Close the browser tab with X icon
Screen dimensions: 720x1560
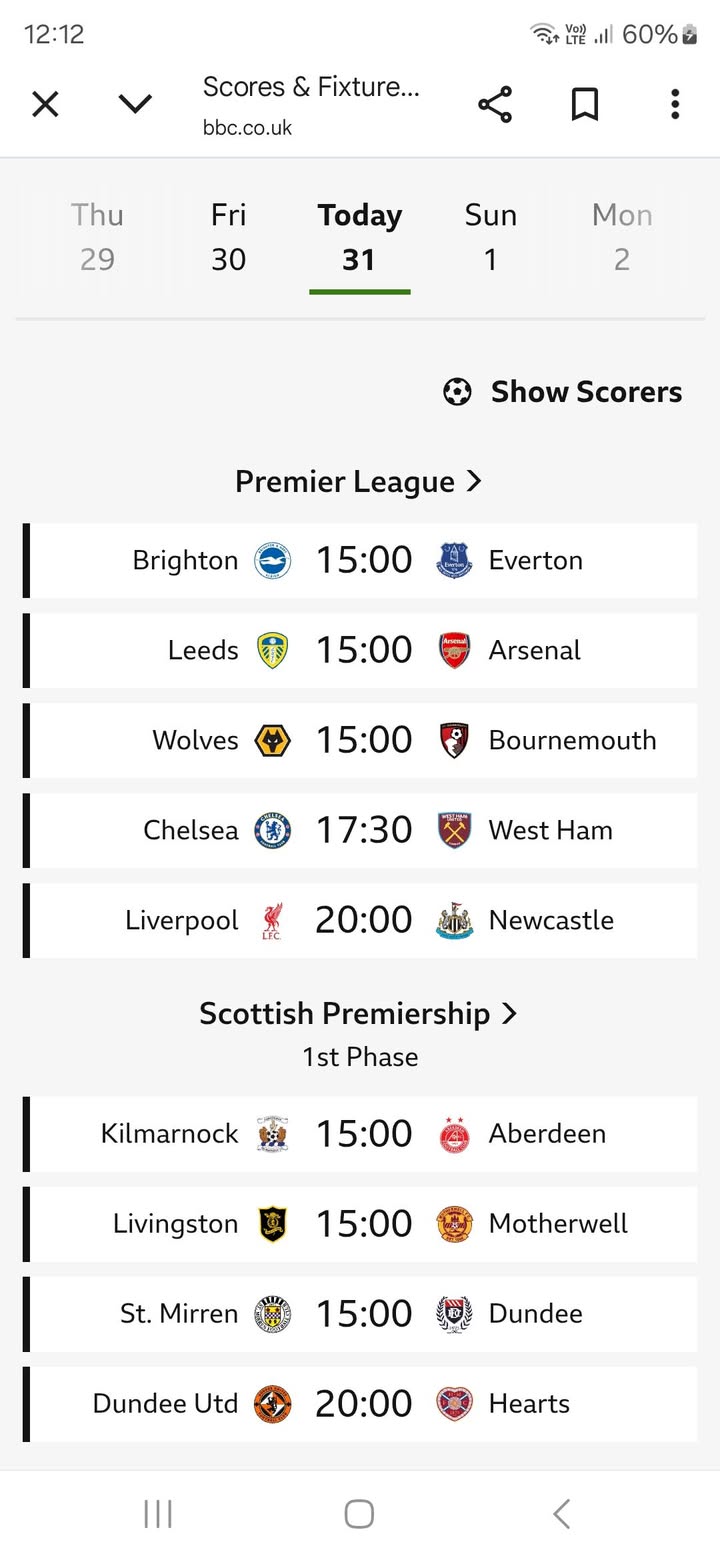pyautogui.click(x=45, y=104)
